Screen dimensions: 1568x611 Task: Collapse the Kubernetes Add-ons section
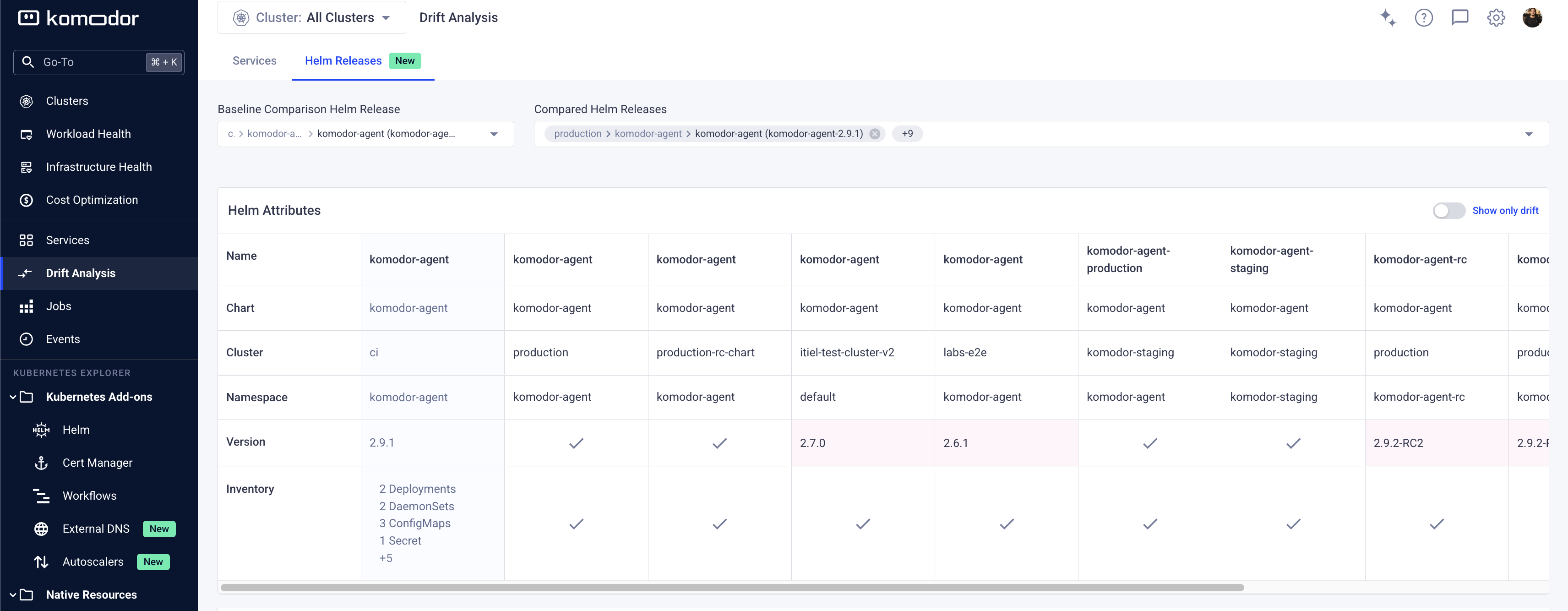click(x=13, y=397)
